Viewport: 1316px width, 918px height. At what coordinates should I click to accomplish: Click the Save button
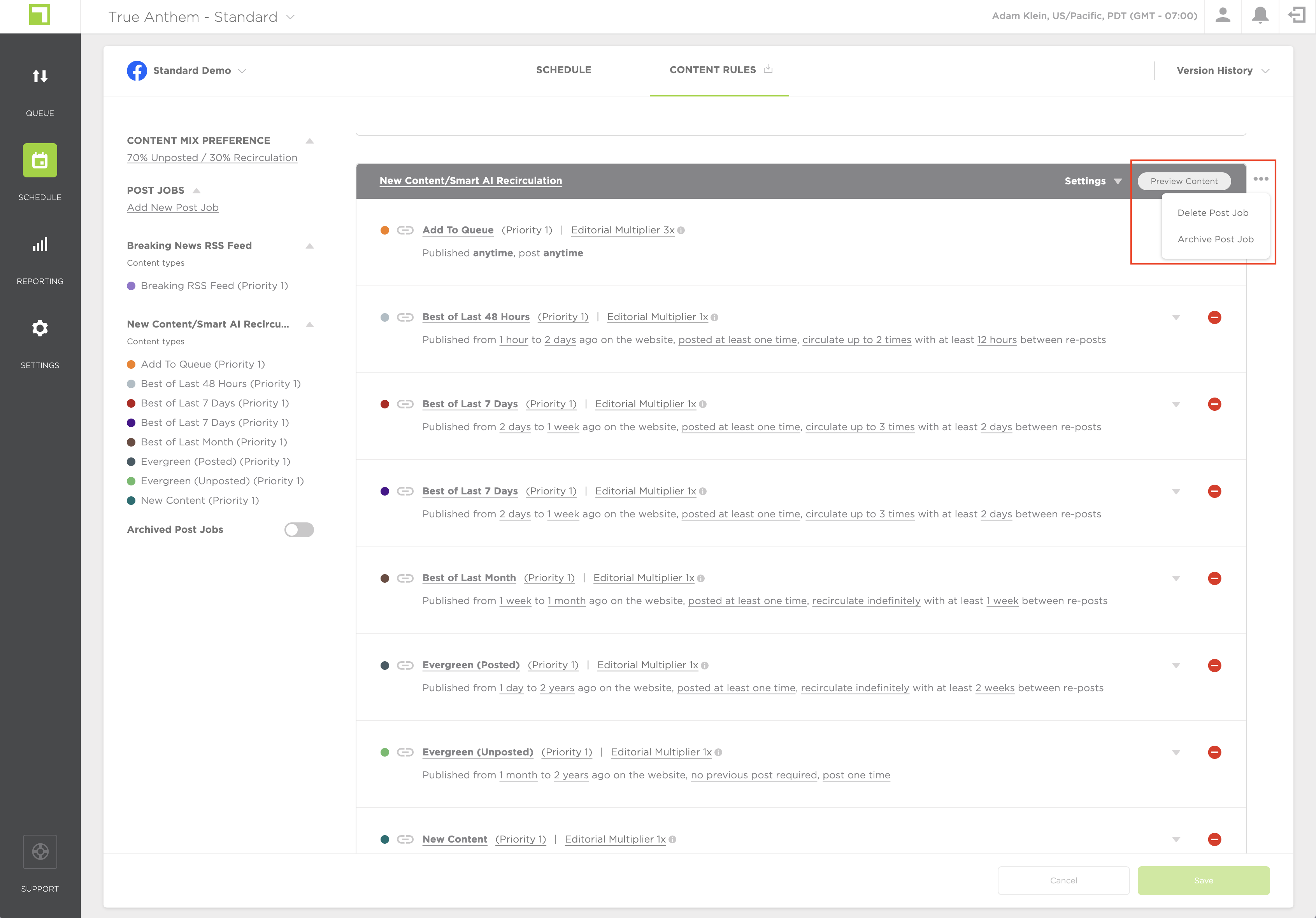click(x=1204, y=880)
